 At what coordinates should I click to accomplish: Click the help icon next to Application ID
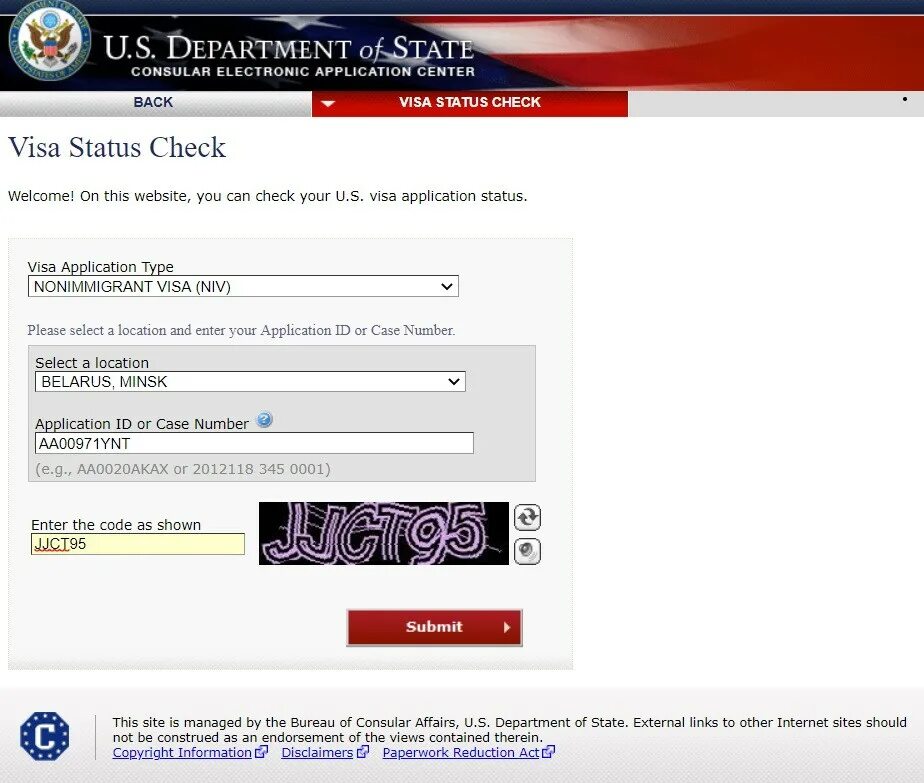pyautogui.click(x=265, y=419)
